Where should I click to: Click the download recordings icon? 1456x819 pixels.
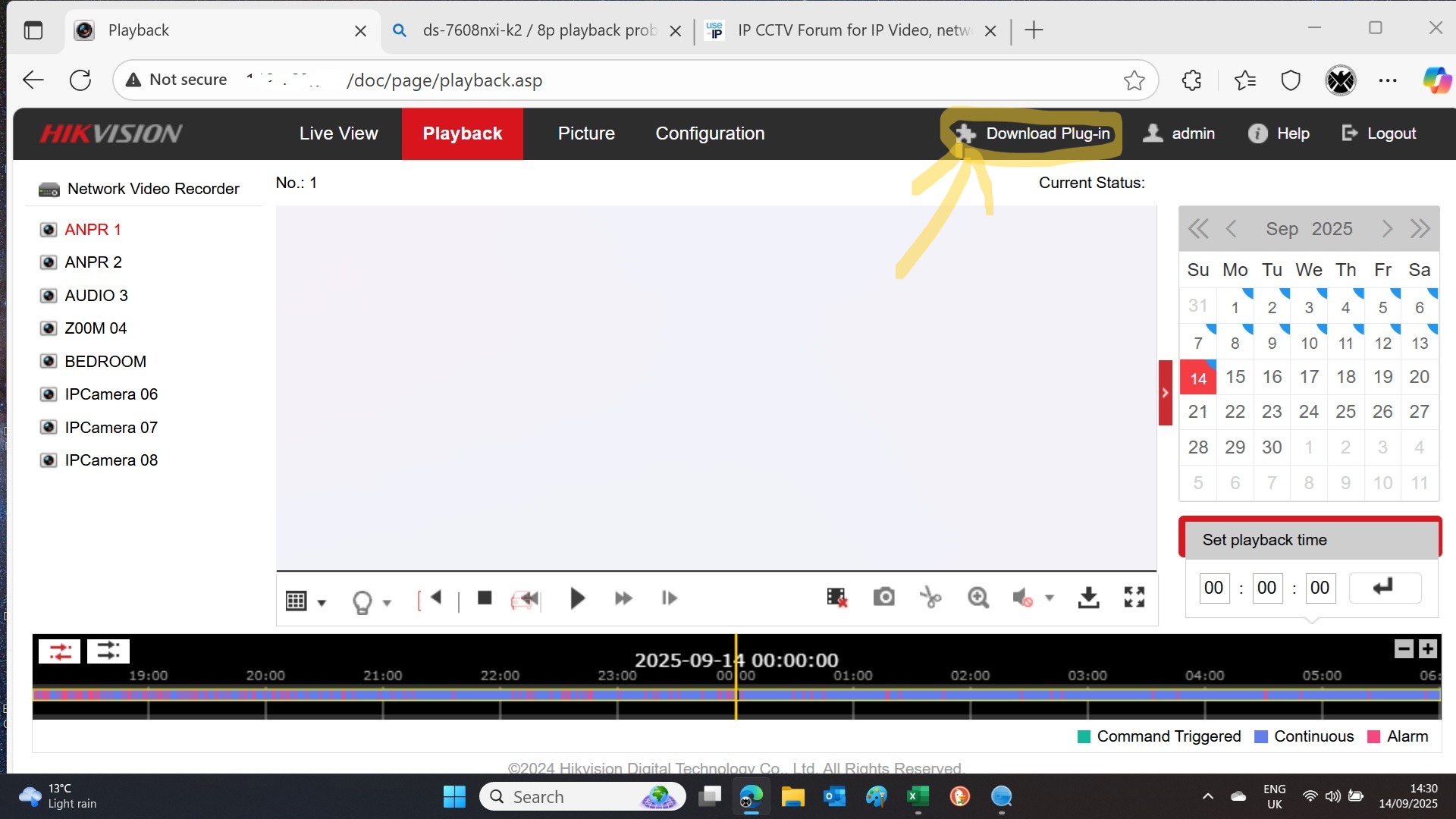[x=1088, y=598]
